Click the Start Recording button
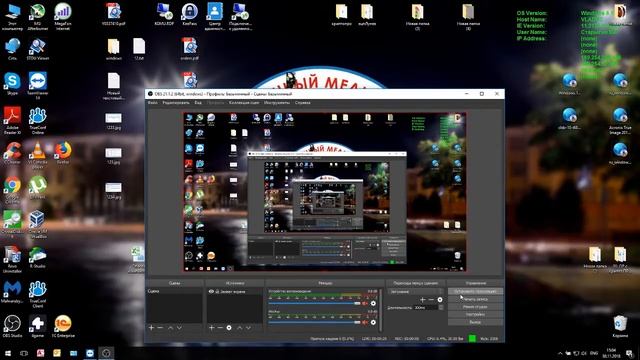Image resolution: width=640 pixels, height=360 pixels. pyautogui.click(x=476, y=299)
